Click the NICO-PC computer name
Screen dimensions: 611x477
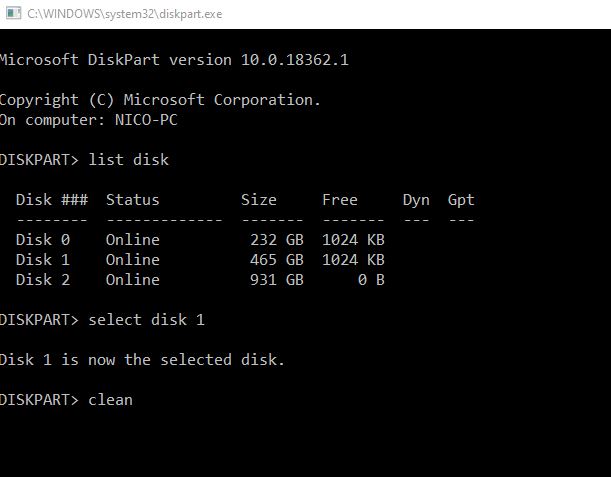coord(146,120)
